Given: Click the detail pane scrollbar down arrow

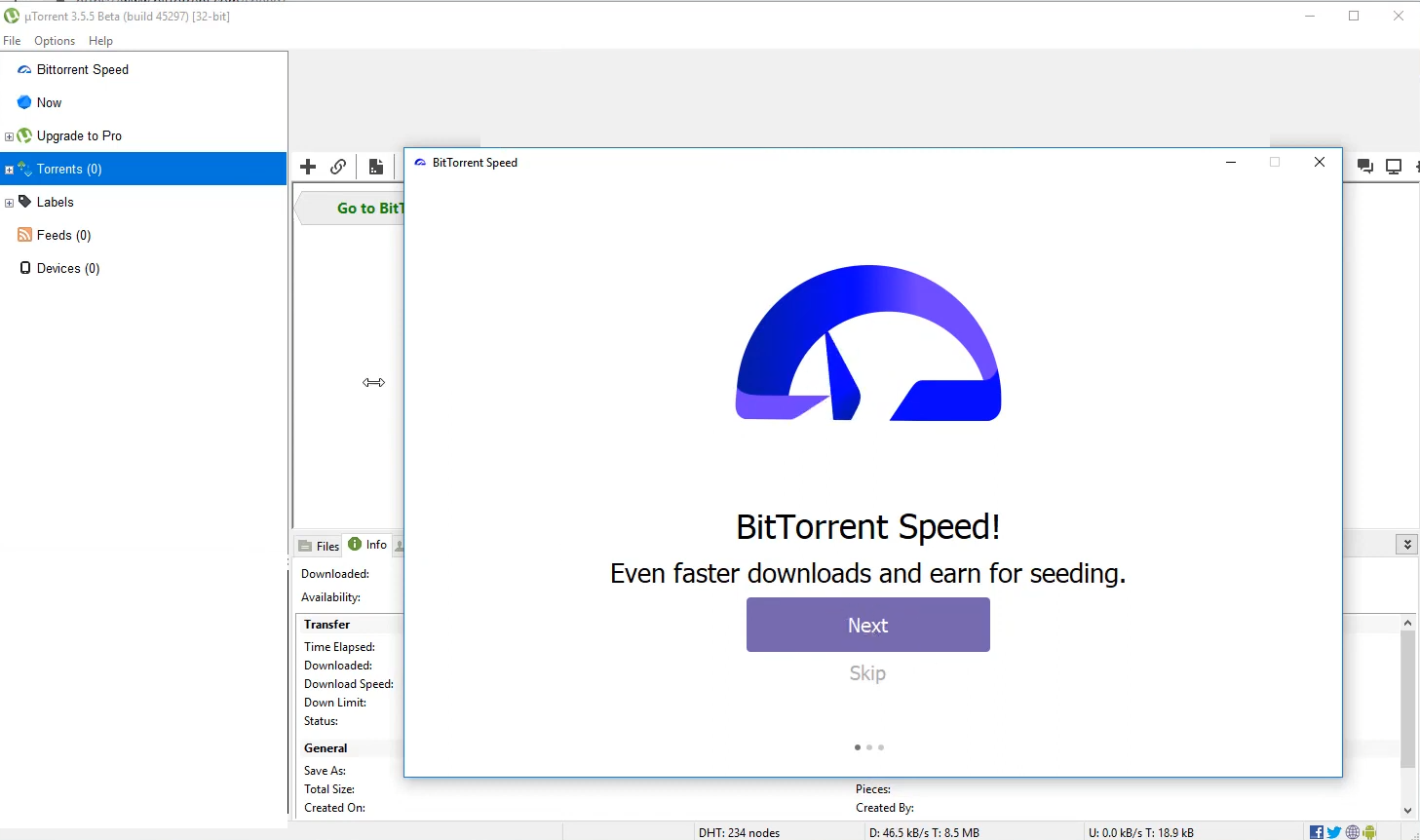Looking at the screenshot, I should [x=1407, y=810].
